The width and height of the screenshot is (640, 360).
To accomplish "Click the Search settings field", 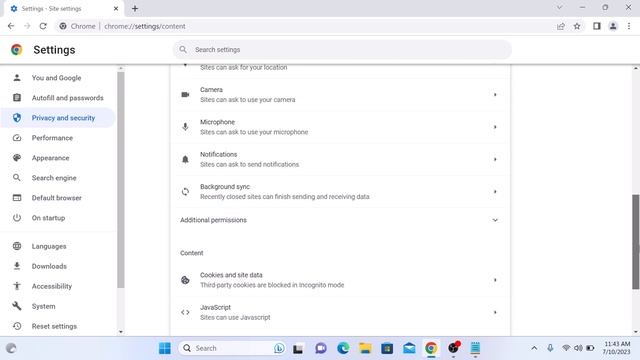I will [x=342, y=50].
